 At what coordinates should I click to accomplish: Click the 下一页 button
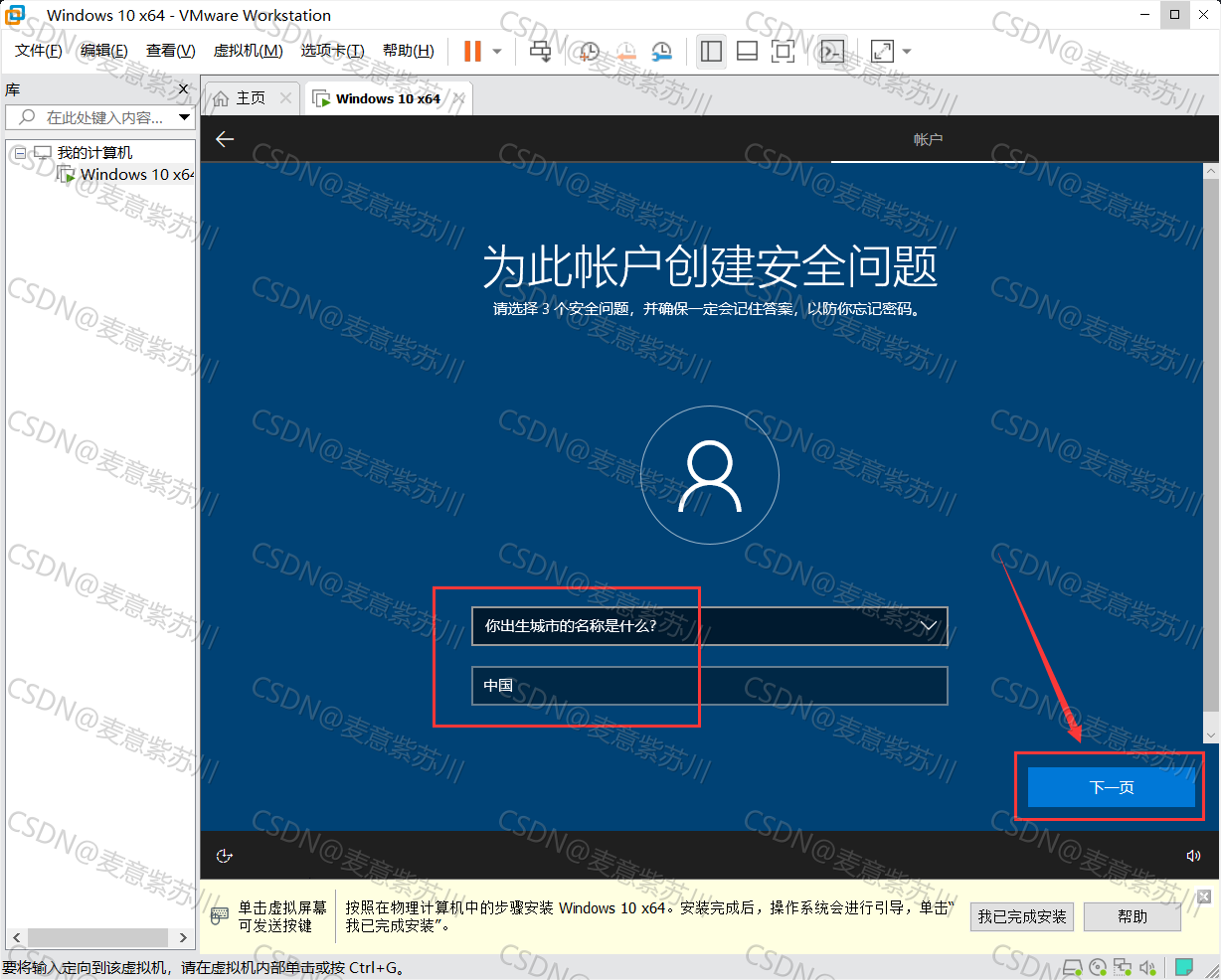click(1111, 787)
